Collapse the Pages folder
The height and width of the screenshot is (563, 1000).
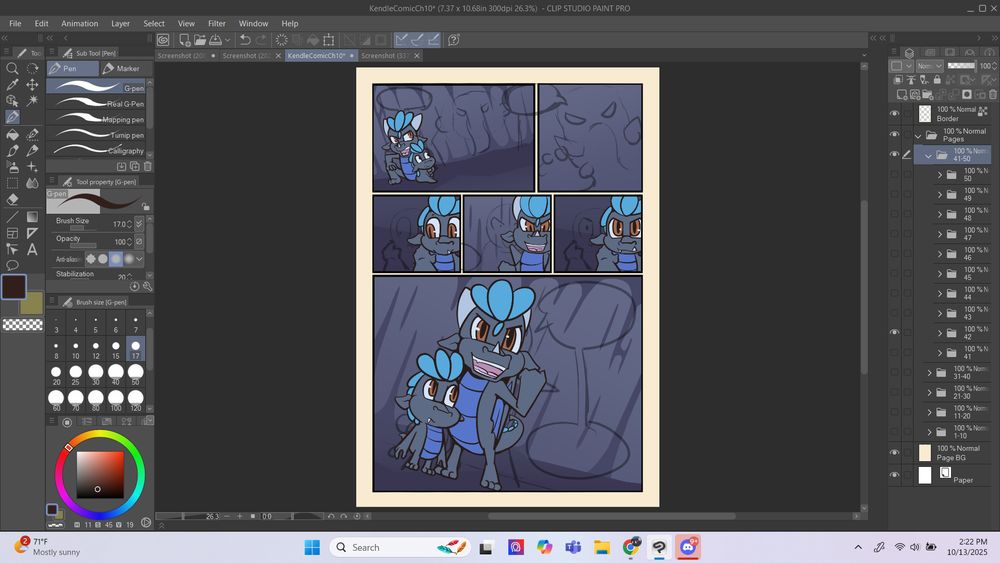(918, 135)
